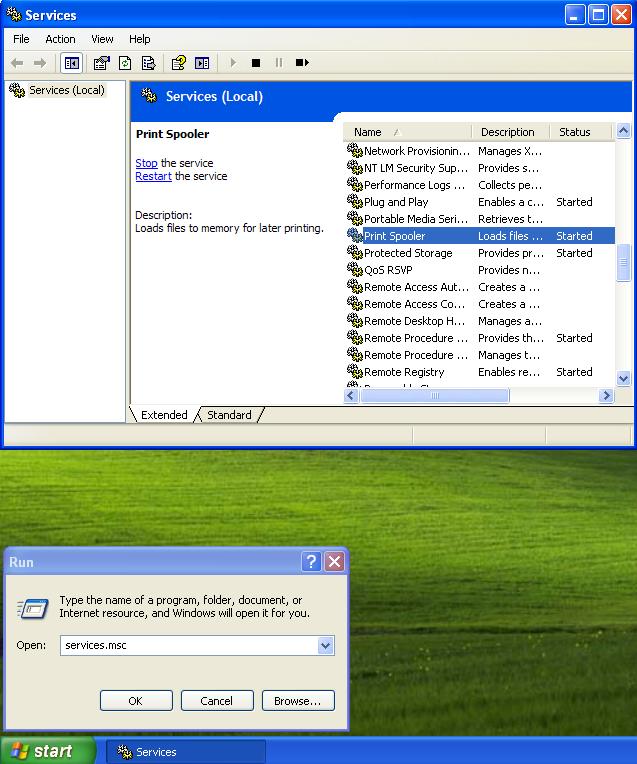Click the Show/Hide Console Tree toolbar icon
Screen dimensions: 637x764
coord(72,63)
